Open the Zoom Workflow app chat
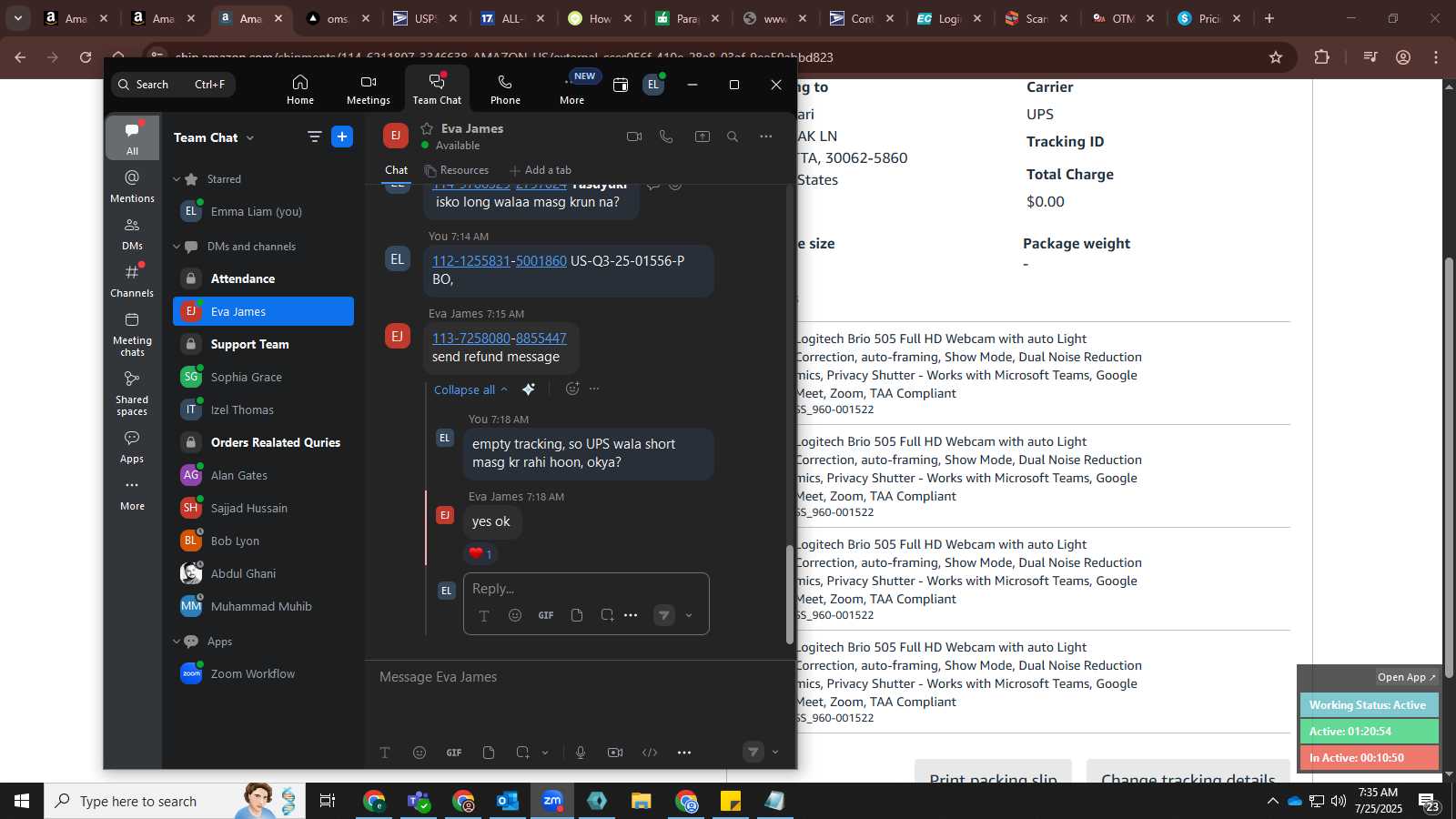The width and height of the screenshot is (1456, 819). tap(263, 673)
